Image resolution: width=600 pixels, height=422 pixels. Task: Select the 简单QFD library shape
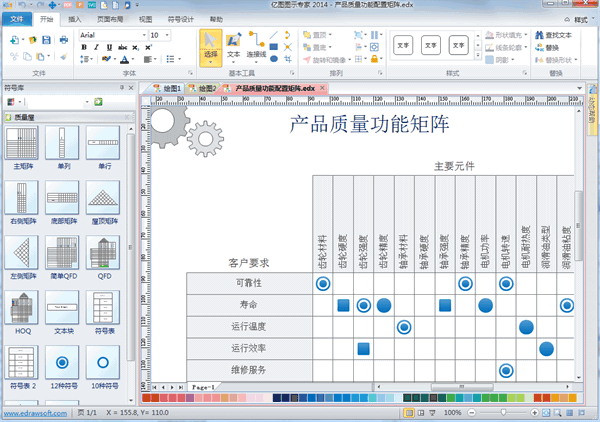[x=63, y=256]
